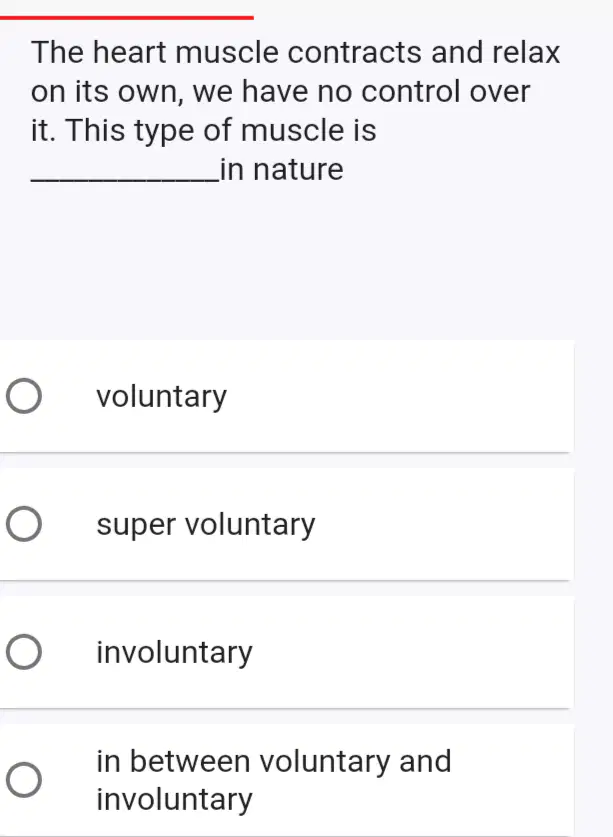Select the voluntary radio button
Viewport: 613px width, 837px height.
(x=24, y=396)
